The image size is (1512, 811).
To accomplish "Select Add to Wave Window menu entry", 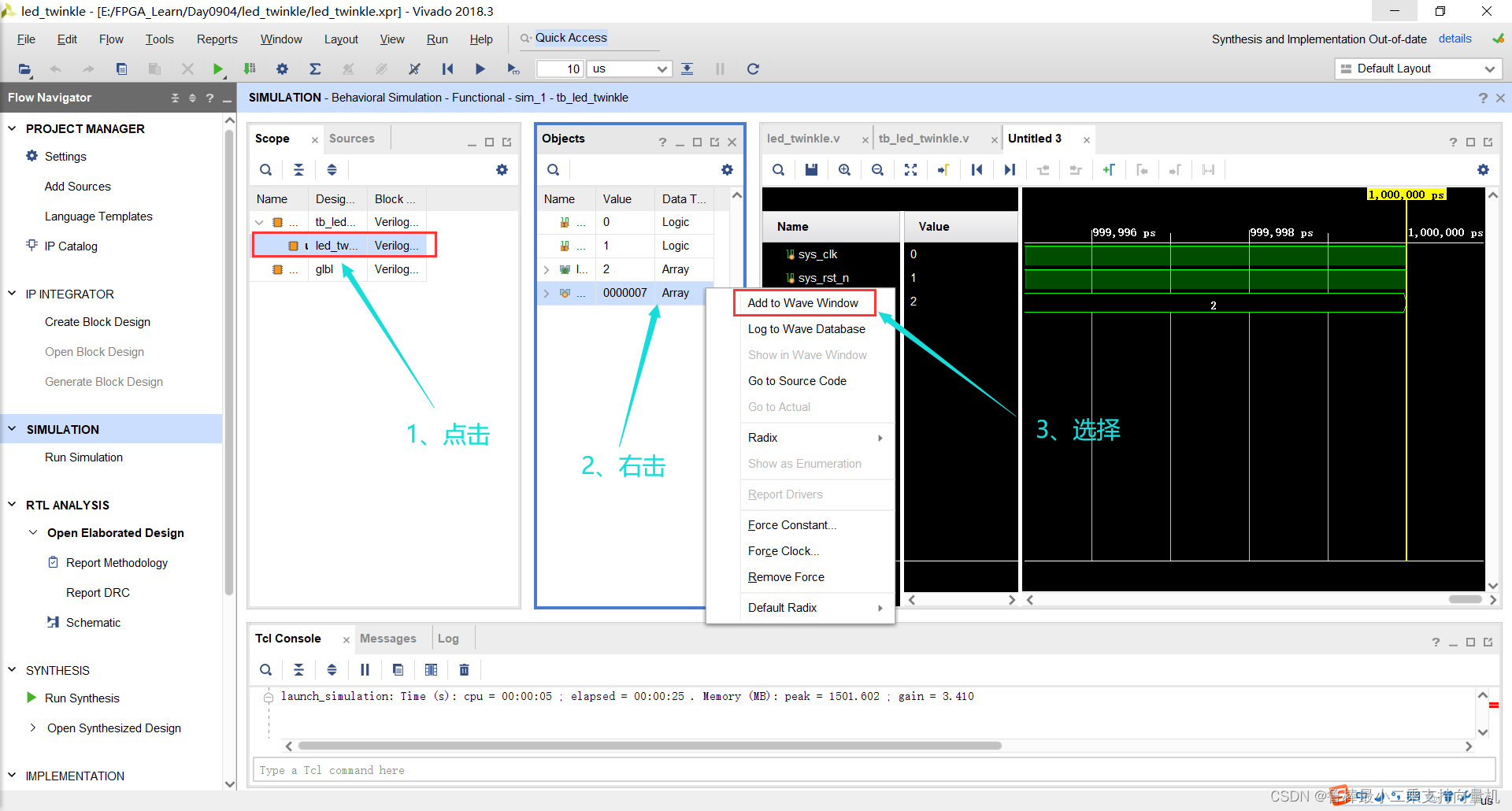I will coord(802,303).
